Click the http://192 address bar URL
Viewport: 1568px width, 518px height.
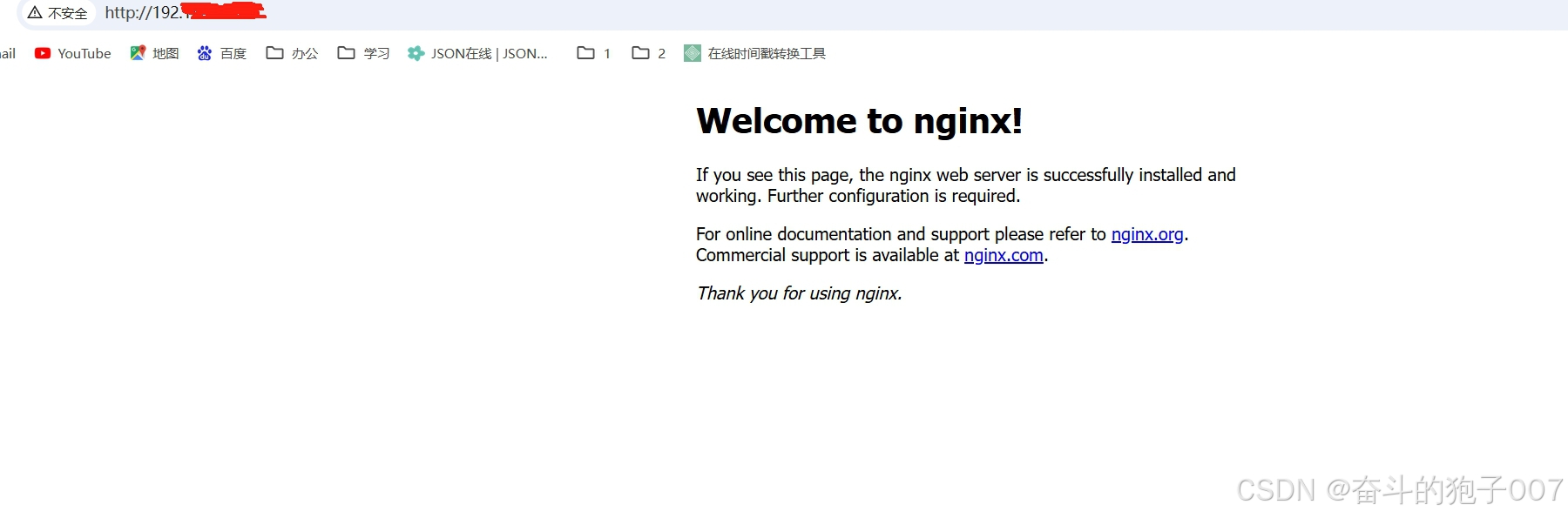pyautogui.click(x=186, y=12)
